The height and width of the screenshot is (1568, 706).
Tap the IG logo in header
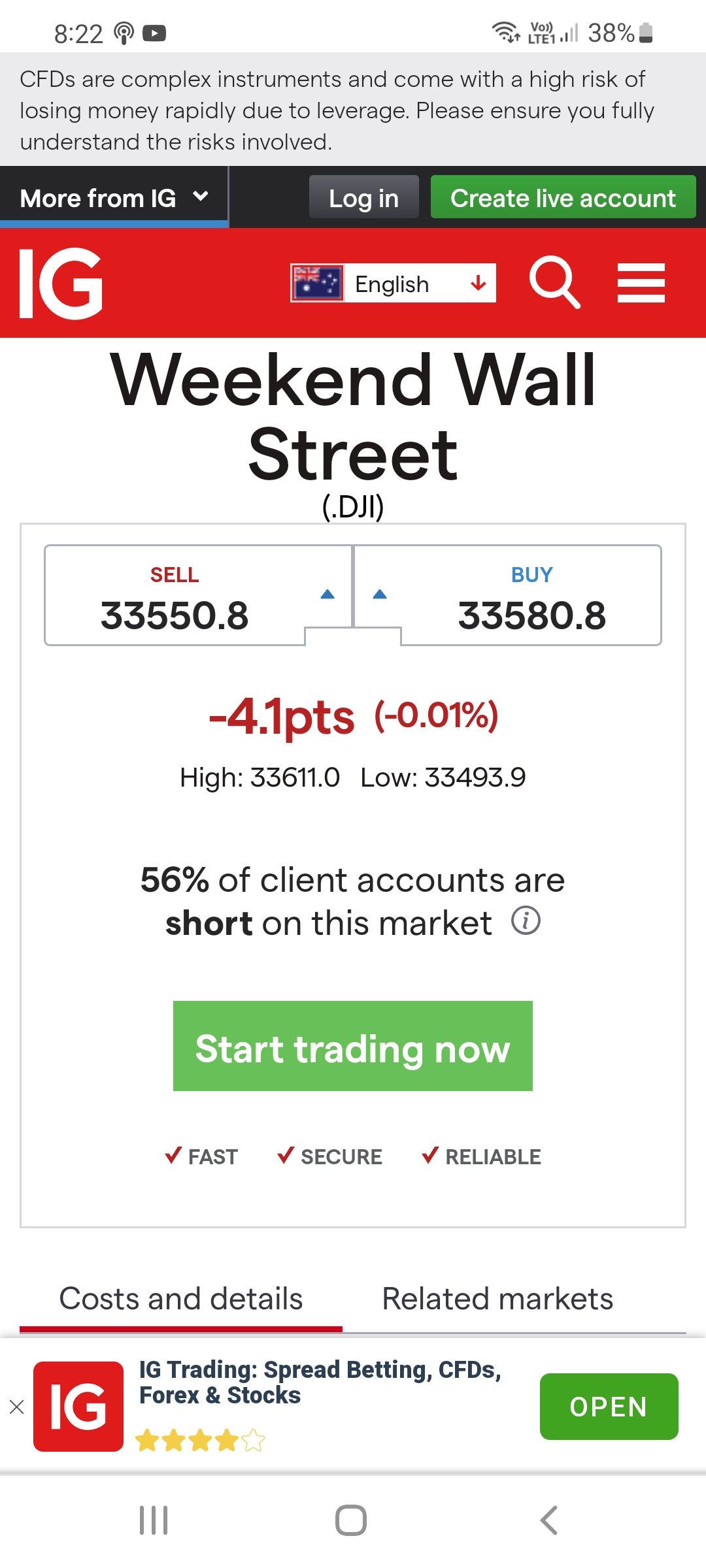[61, 284]
